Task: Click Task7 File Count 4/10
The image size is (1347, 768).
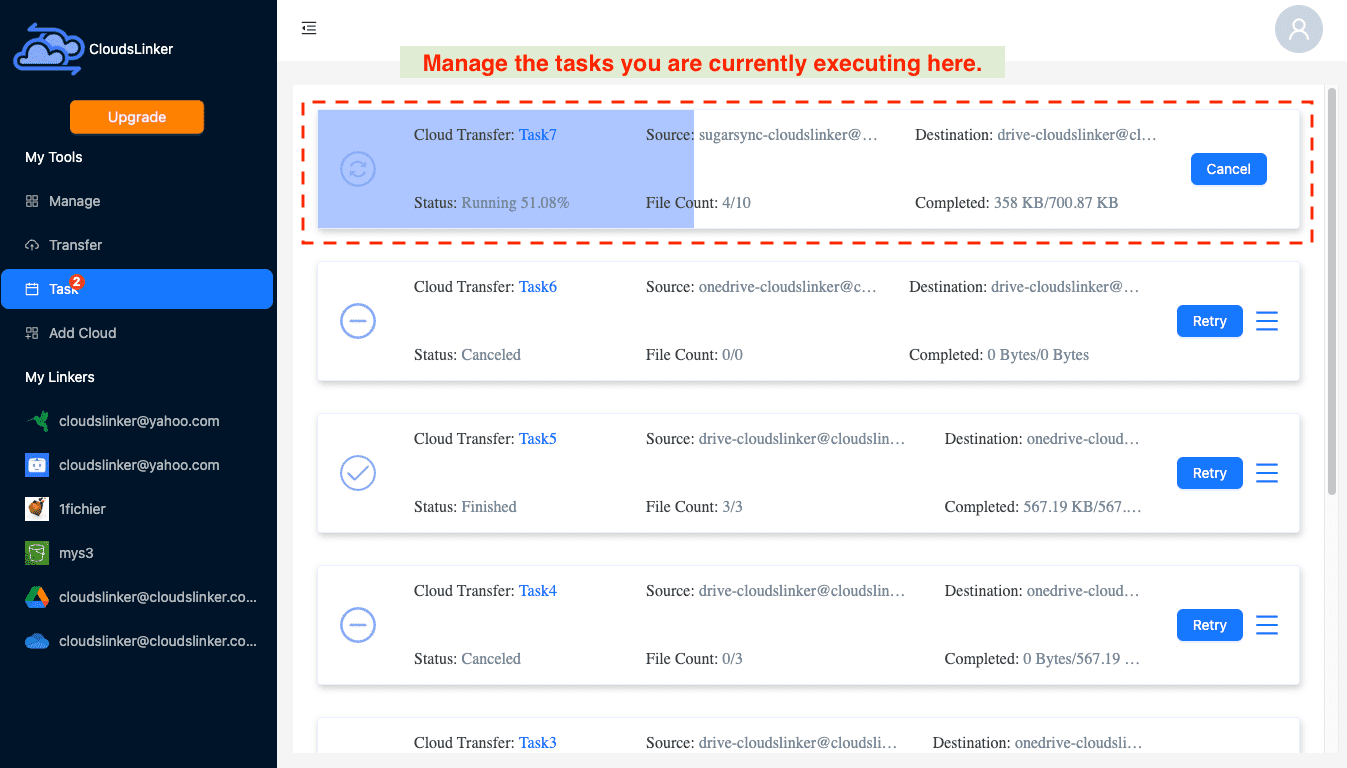Action: tap(698, 203)
